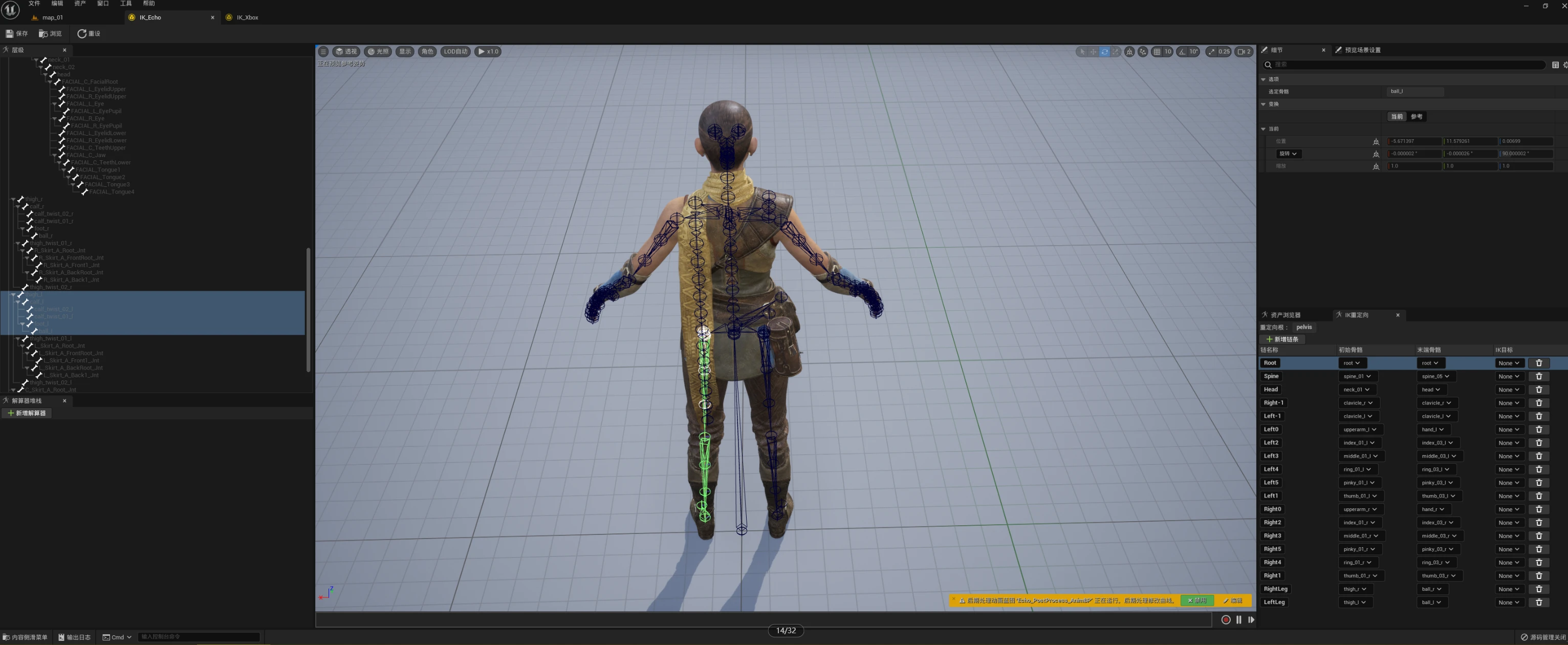Toggle grid snapping icon in viewport
Image resolution: width=1568 pixels, height=645 pixels.
pos(1157,52)
